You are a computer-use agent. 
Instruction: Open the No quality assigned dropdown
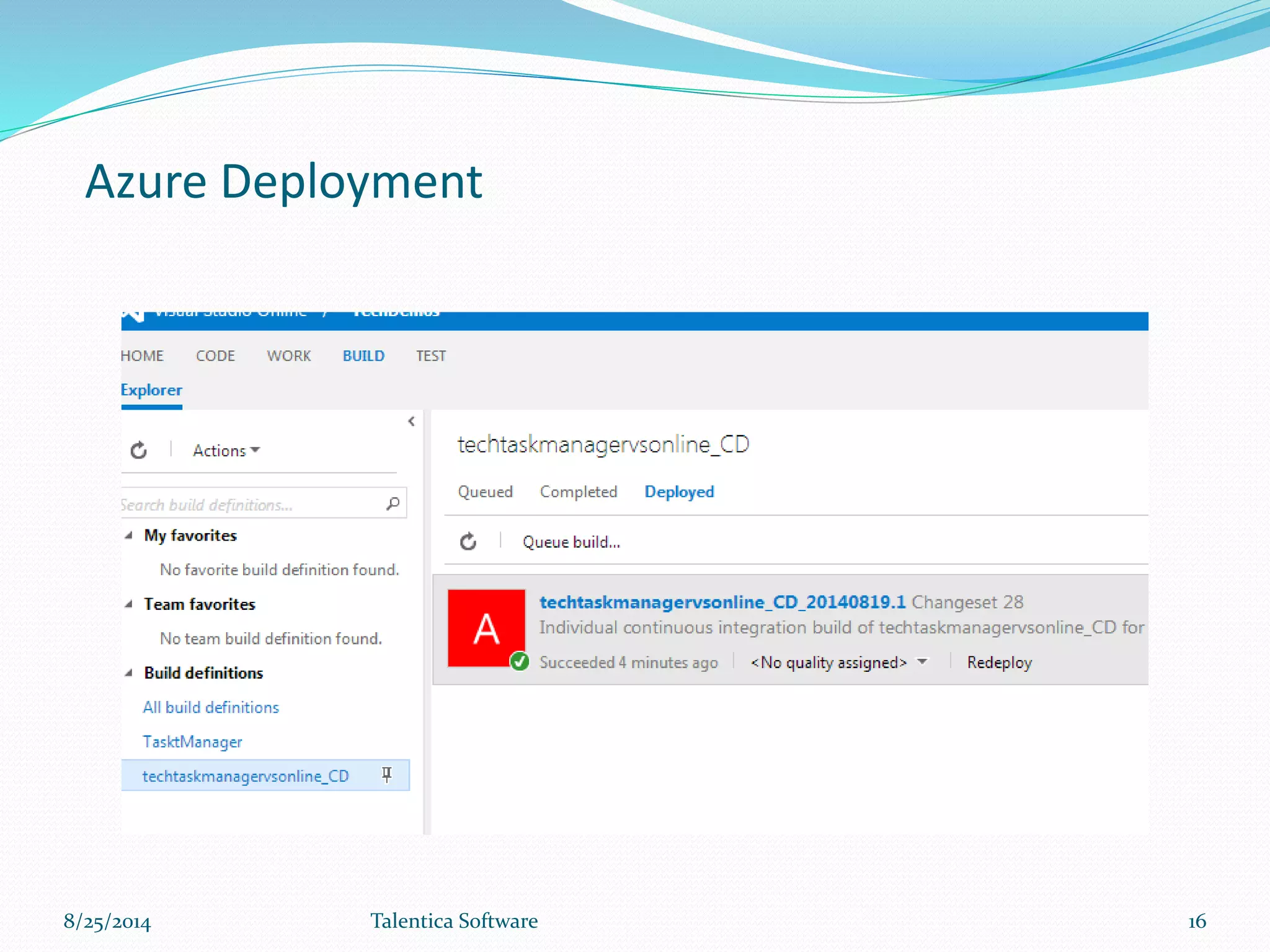(839, 663)
